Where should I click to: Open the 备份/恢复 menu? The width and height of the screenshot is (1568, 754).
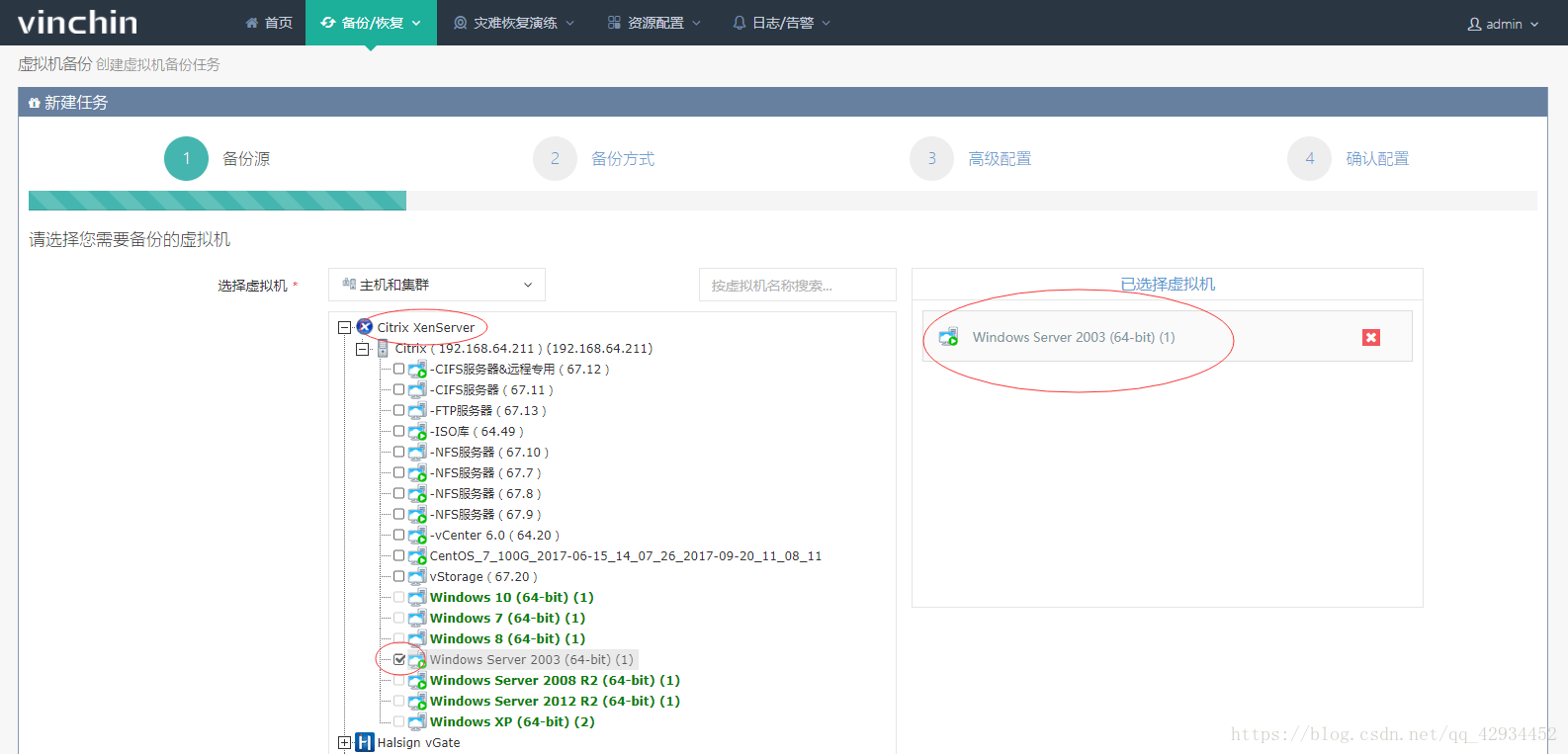tap(371, 23)
